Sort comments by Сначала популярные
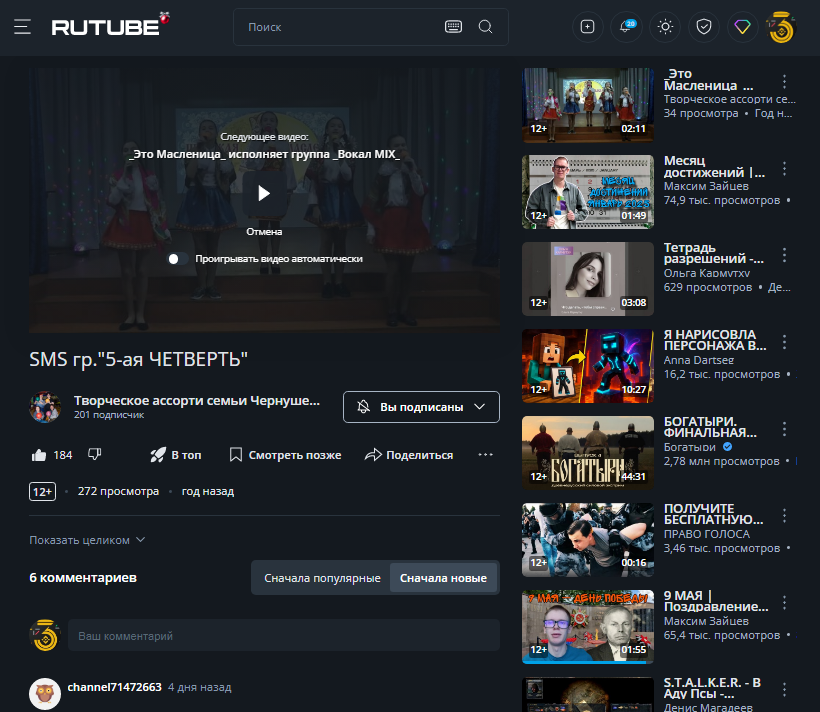Viewport: 820px width, 712px height. coord(322,578)
